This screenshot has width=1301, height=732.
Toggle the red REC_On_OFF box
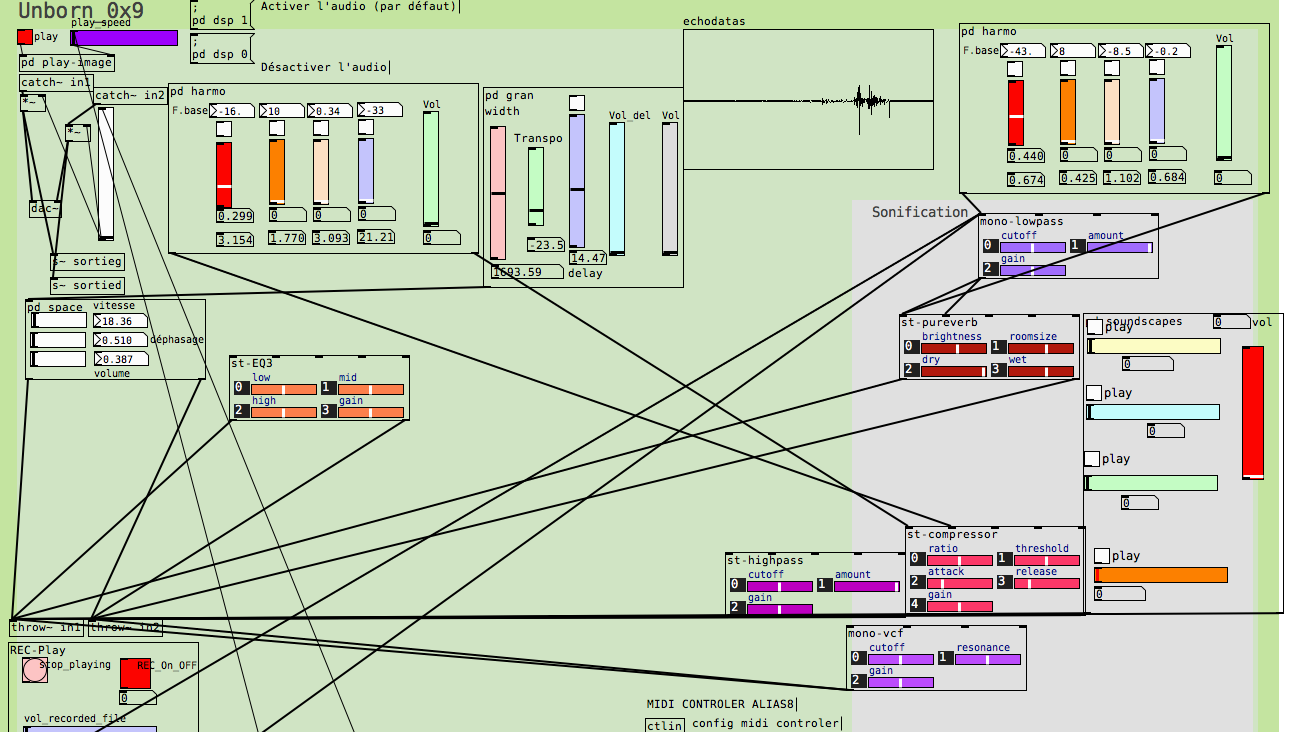pyautogui.click(x=135, y=673)
